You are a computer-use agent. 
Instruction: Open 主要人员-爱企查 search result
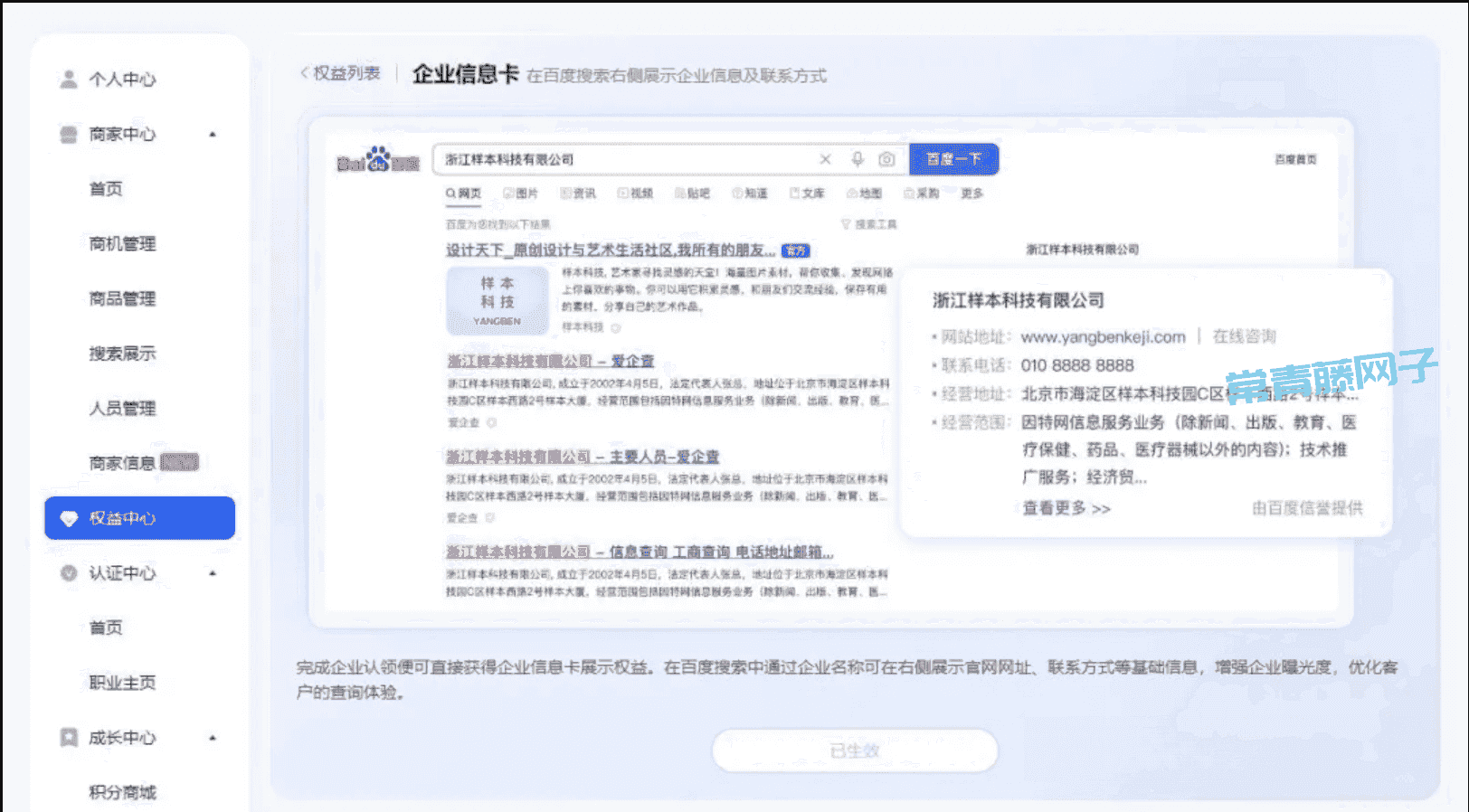[x=583, y=457]
